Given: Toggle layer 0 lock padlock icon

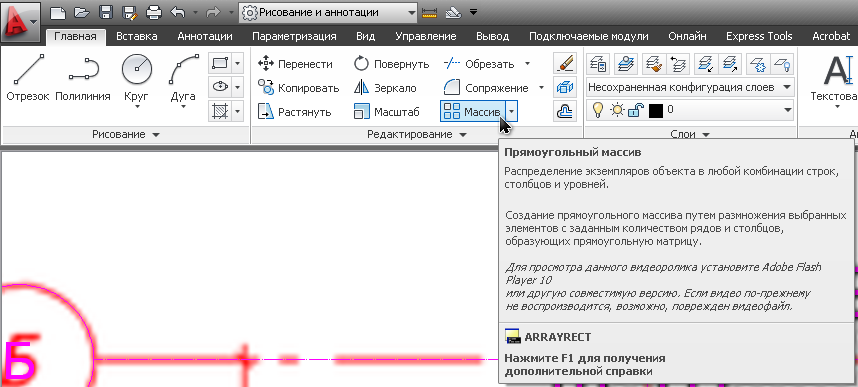Looking at the screenshot, I should (x=635, y=111).
